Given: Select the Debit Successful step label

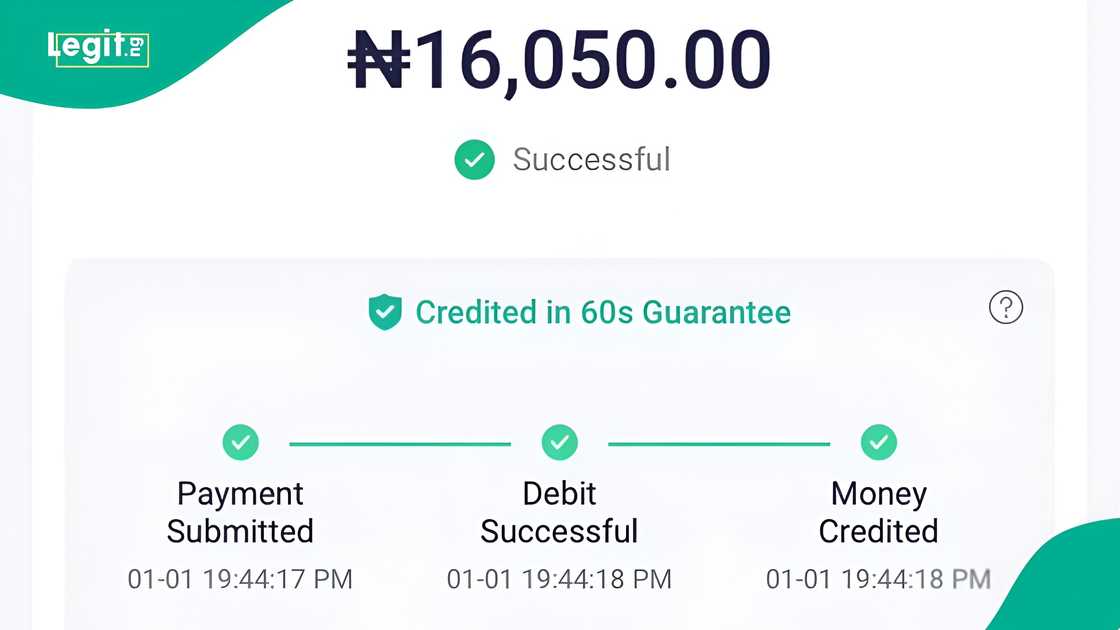Looking at the screenshot, I should [560, 511].
